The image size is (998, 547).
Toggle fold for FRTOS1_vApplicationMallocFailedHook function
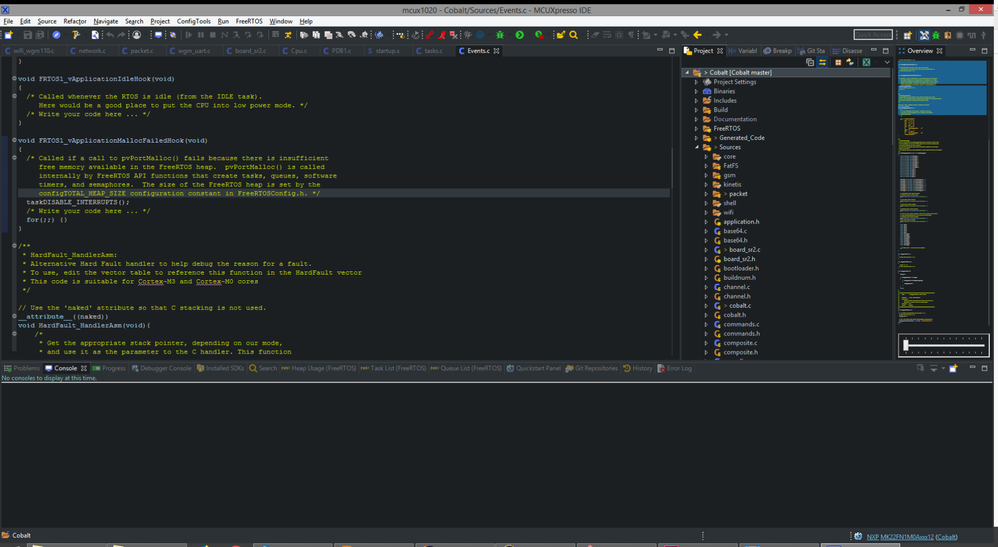coord(15,141)
